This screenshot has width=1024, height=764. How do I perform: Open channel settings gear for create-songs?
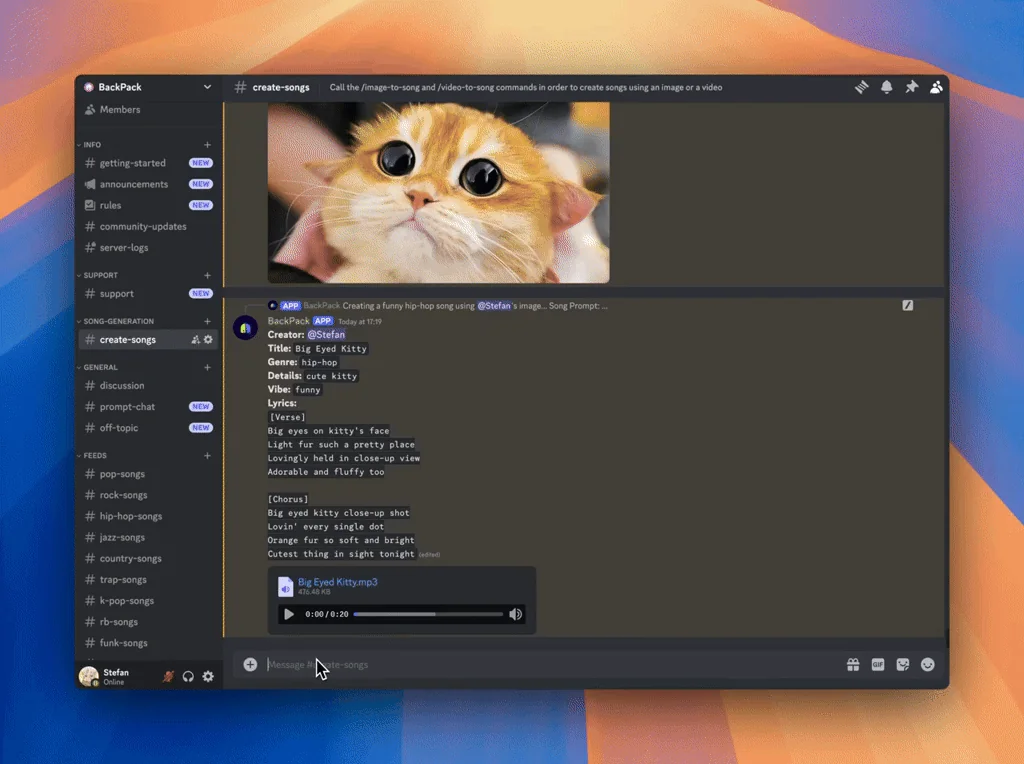pyautogui.click(x=208, y=339)
